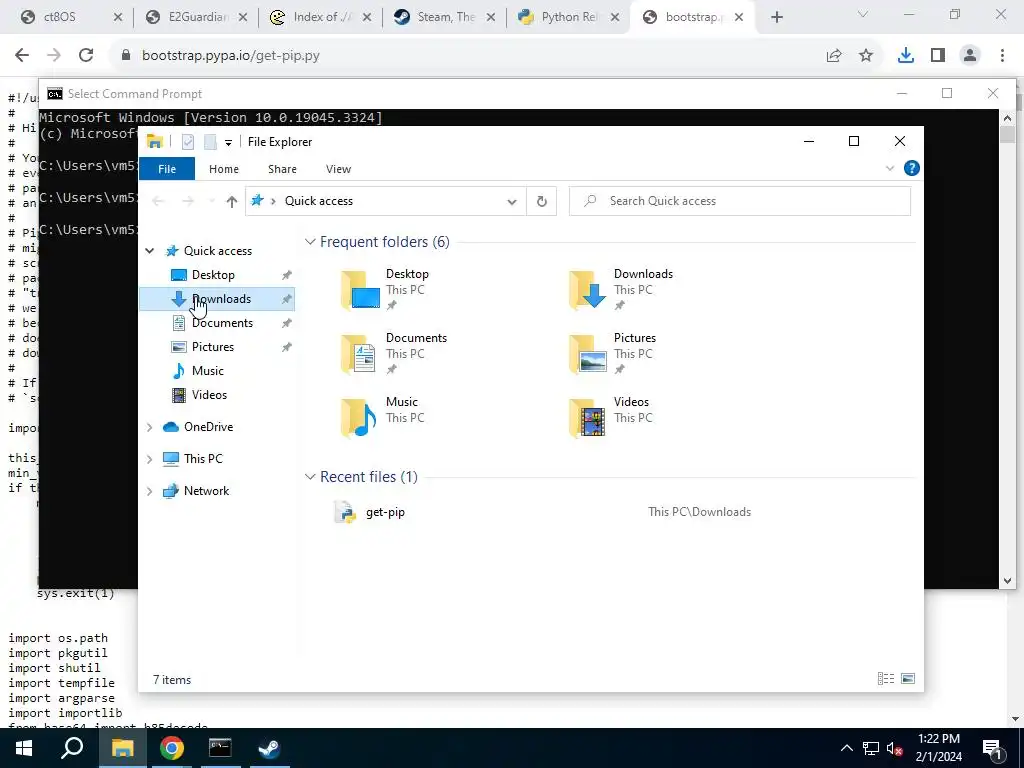Open Chrome tab search chevron
1024x768 pixels.
[863, 14]
